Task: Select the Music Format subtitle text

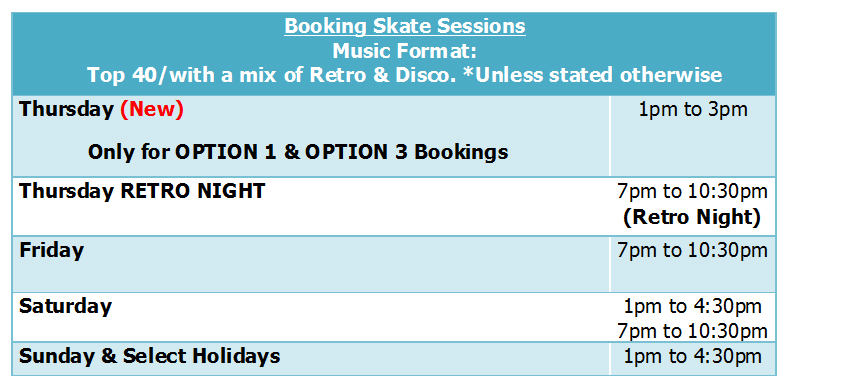Action: pos(405,50)
